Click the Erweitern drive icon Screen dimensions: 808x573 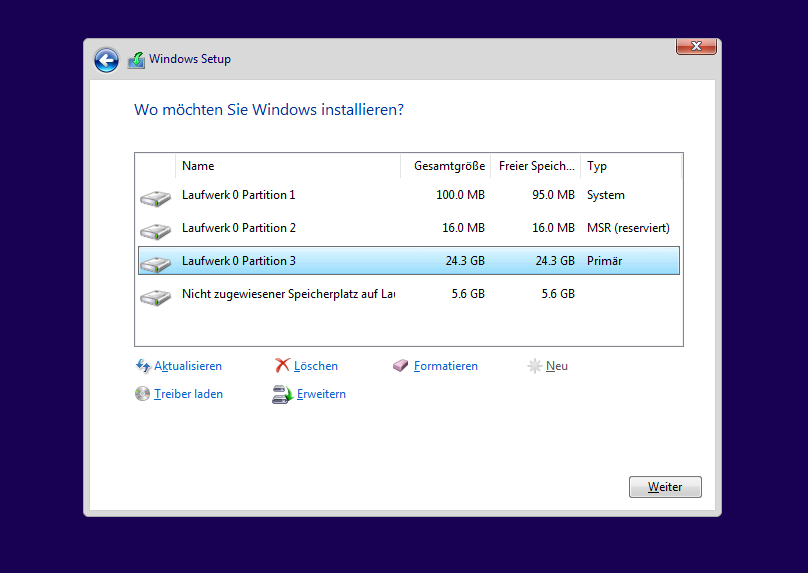click(282, 394)
